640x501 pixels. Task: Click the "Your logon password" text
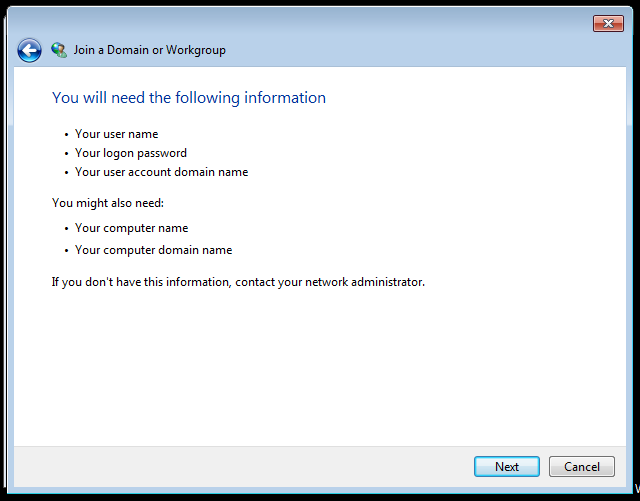point(131,153)
